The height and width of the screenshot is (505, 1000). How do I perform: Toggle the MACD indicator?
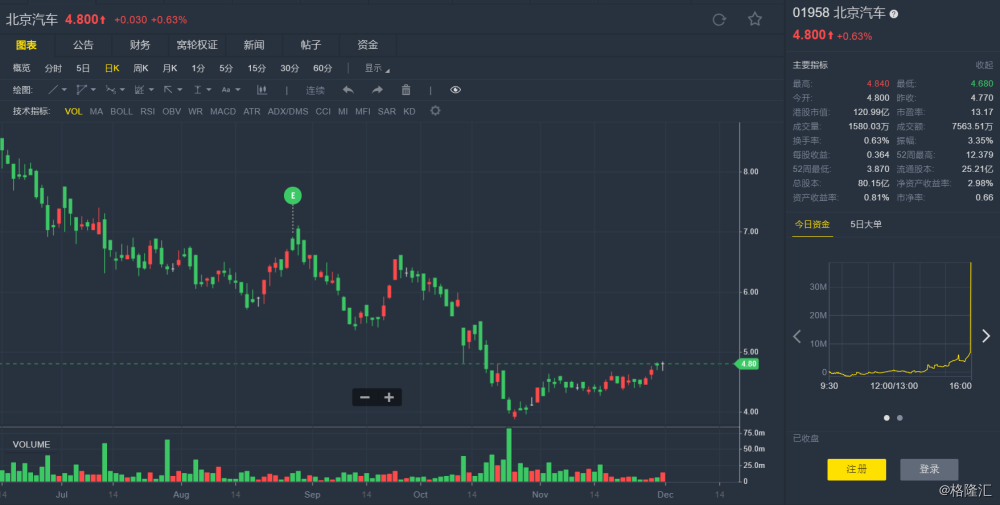(x=223, y=112)
